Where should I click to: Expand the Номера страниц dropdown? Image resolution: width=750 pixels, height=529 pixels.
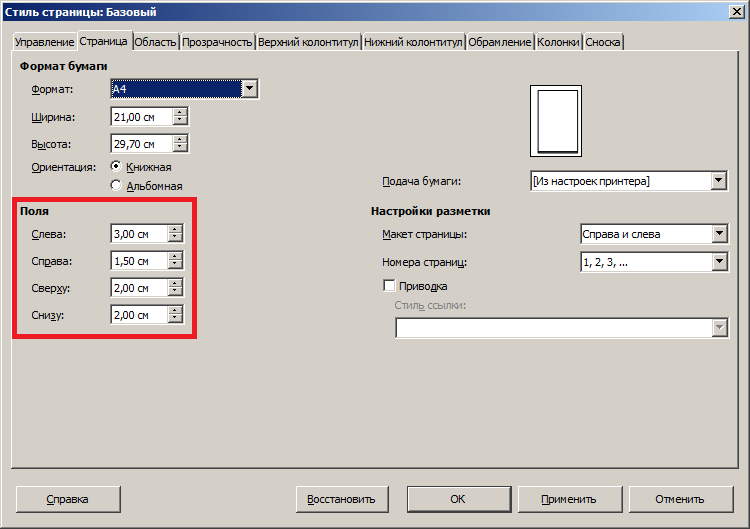coord(718,262)
